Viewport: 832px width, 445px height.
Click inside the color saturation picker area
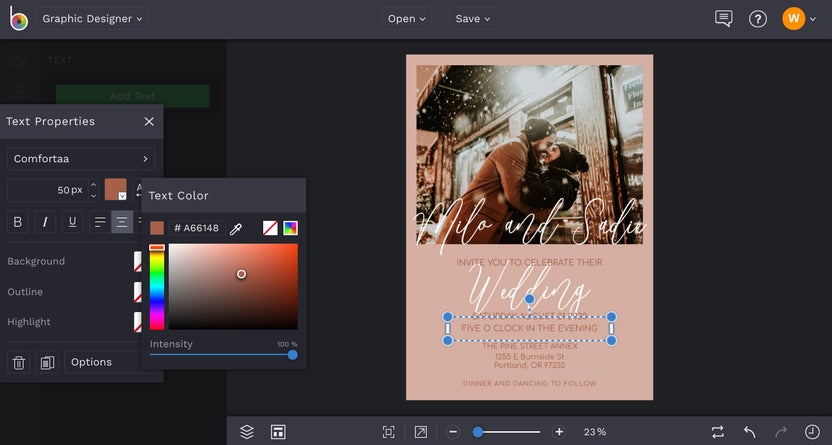233,287
